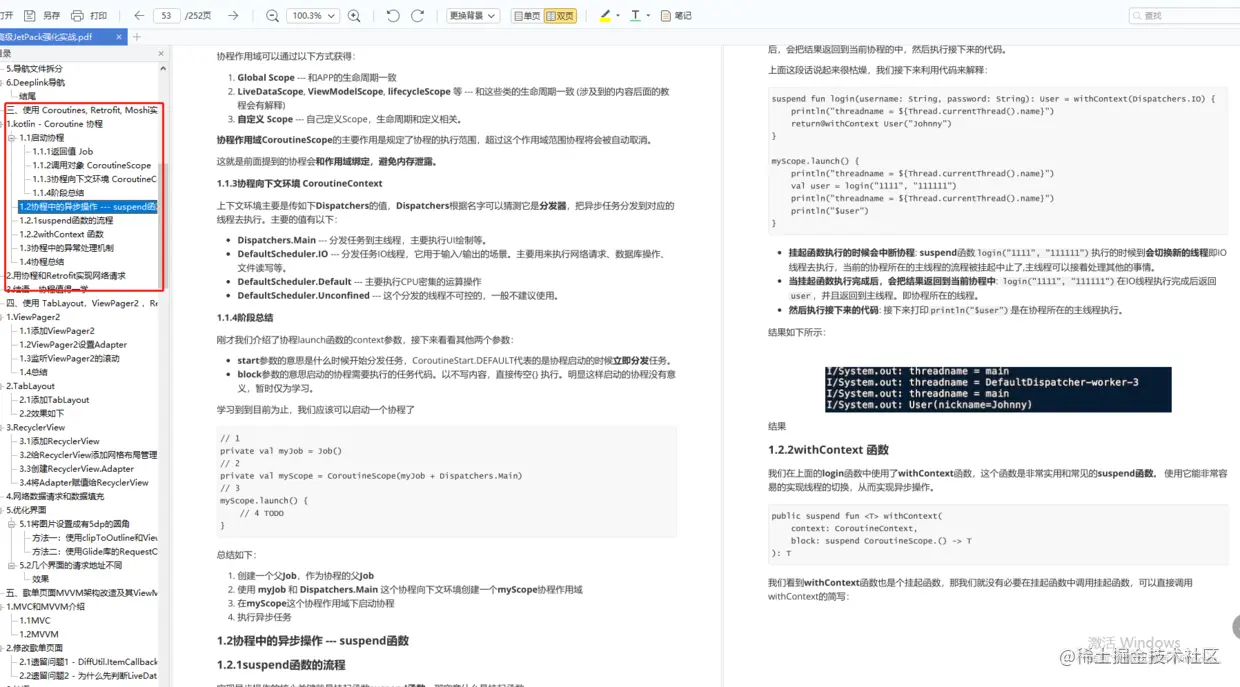
Task: Open the Notes (笔记) tool
Action: pos(676,16)
